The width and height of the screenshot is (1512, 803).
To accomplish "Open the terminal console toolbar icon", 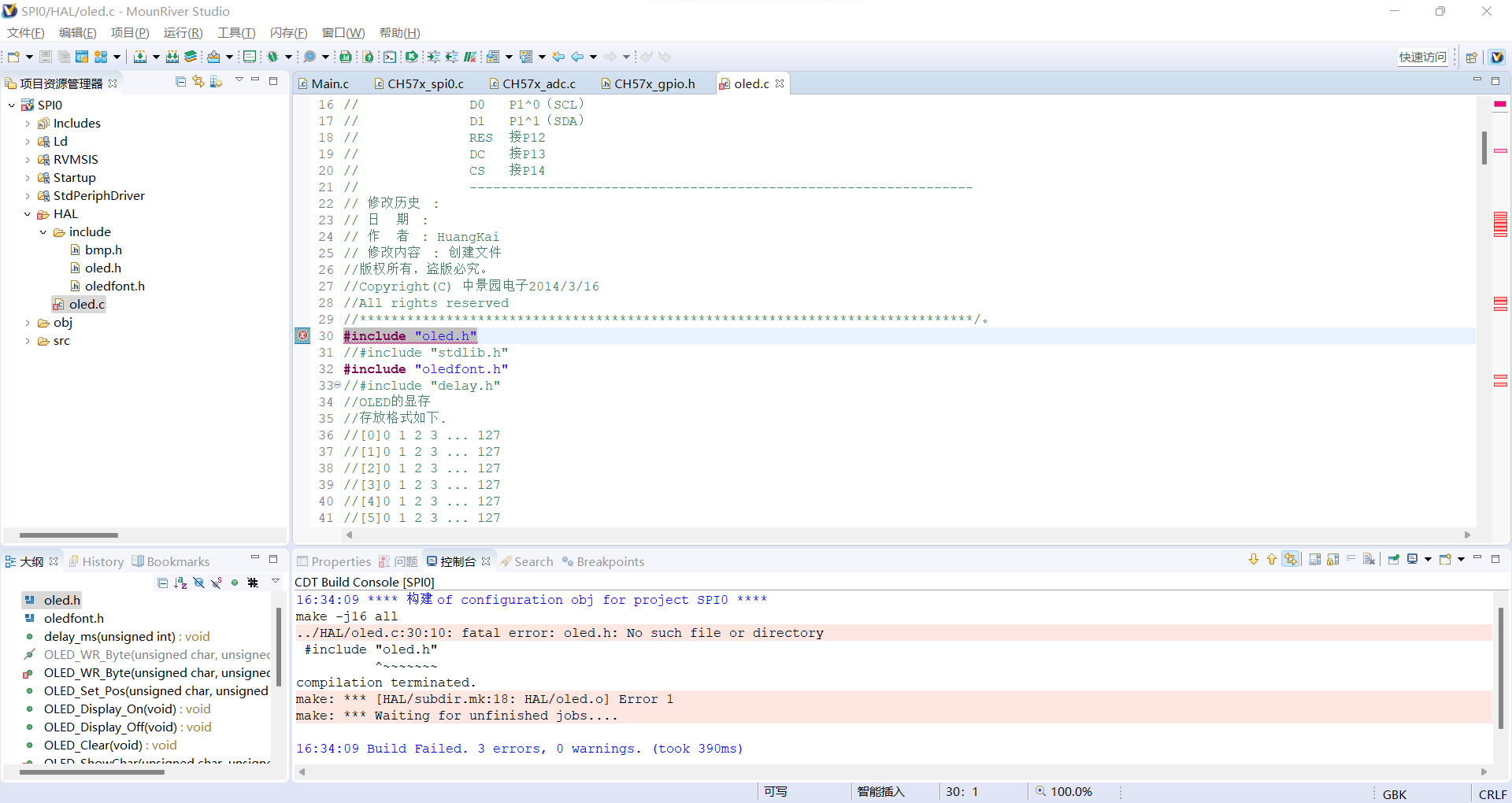I will tap(390, 57).
